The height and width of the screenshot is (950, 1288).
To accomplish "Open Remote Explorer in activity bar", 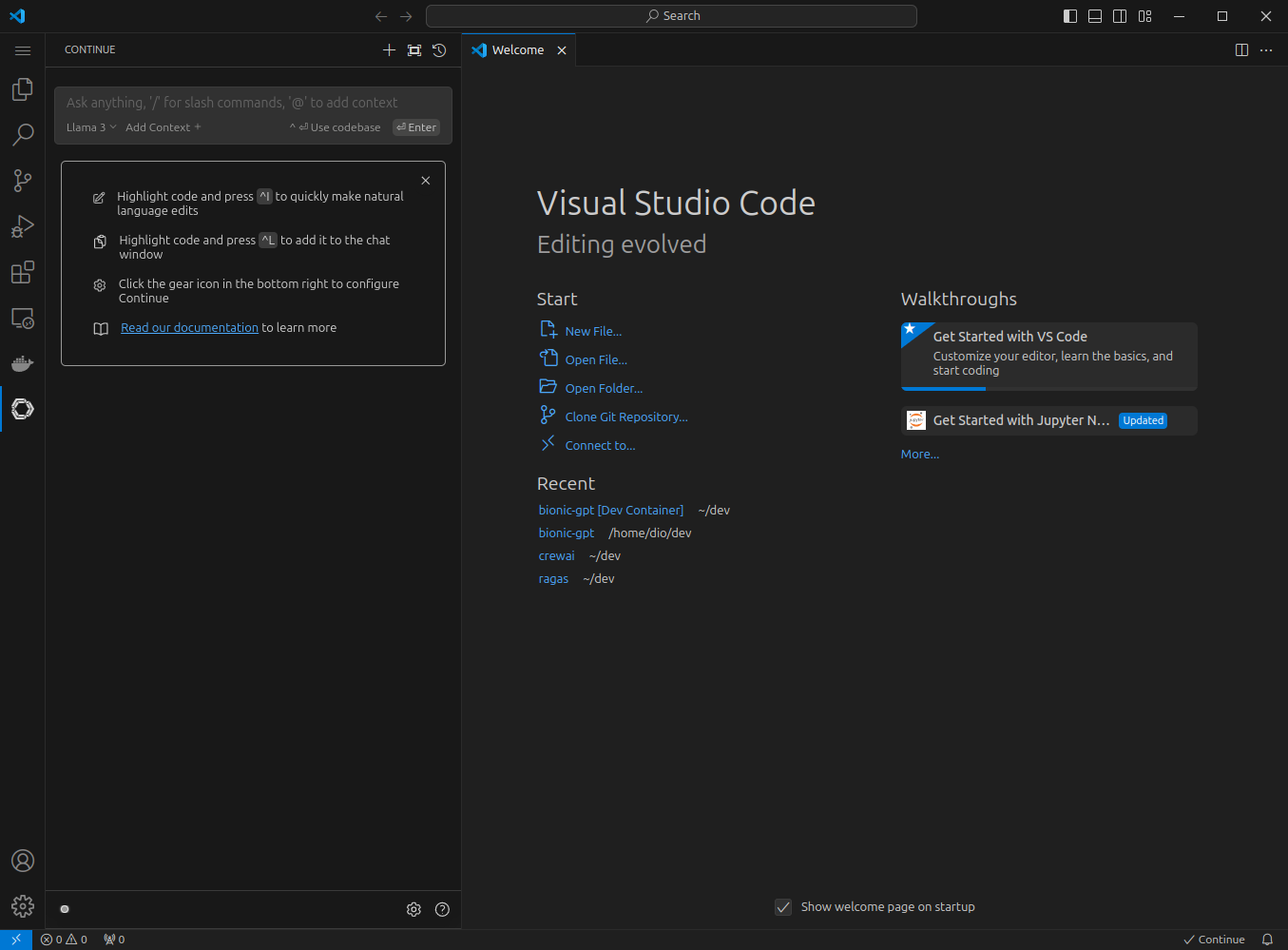I will coord(22,319).
